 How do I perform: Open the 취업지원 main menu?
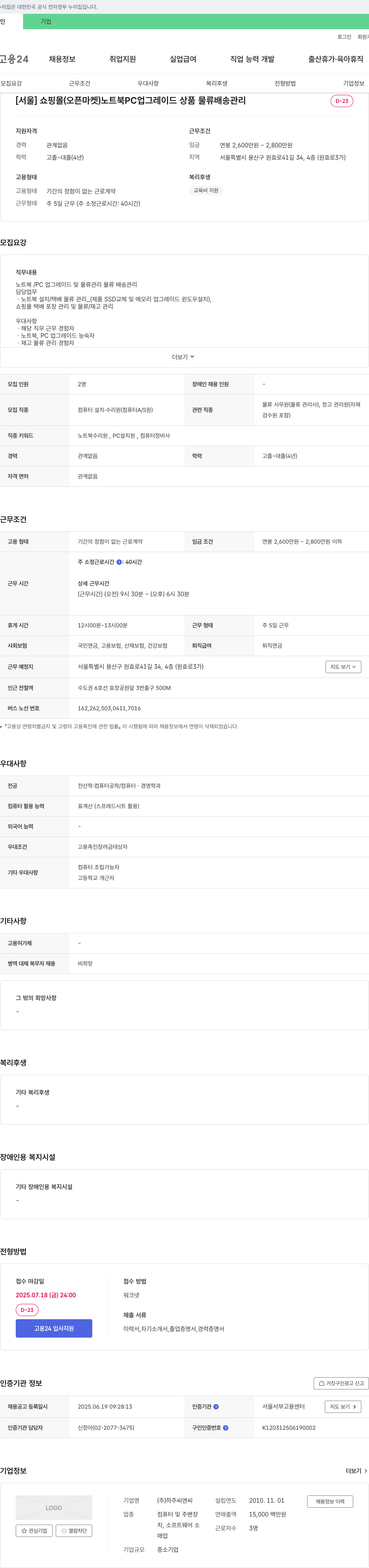122,59
